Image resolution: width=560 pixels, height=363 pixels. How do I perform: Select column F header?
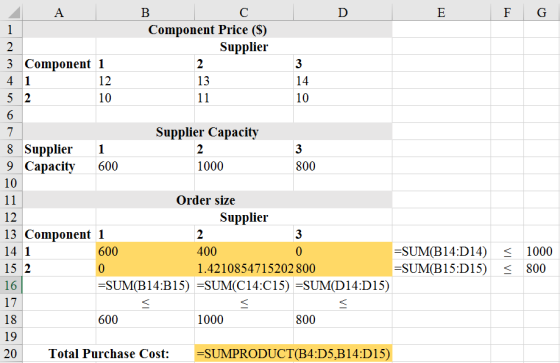(x=507, y=13)
